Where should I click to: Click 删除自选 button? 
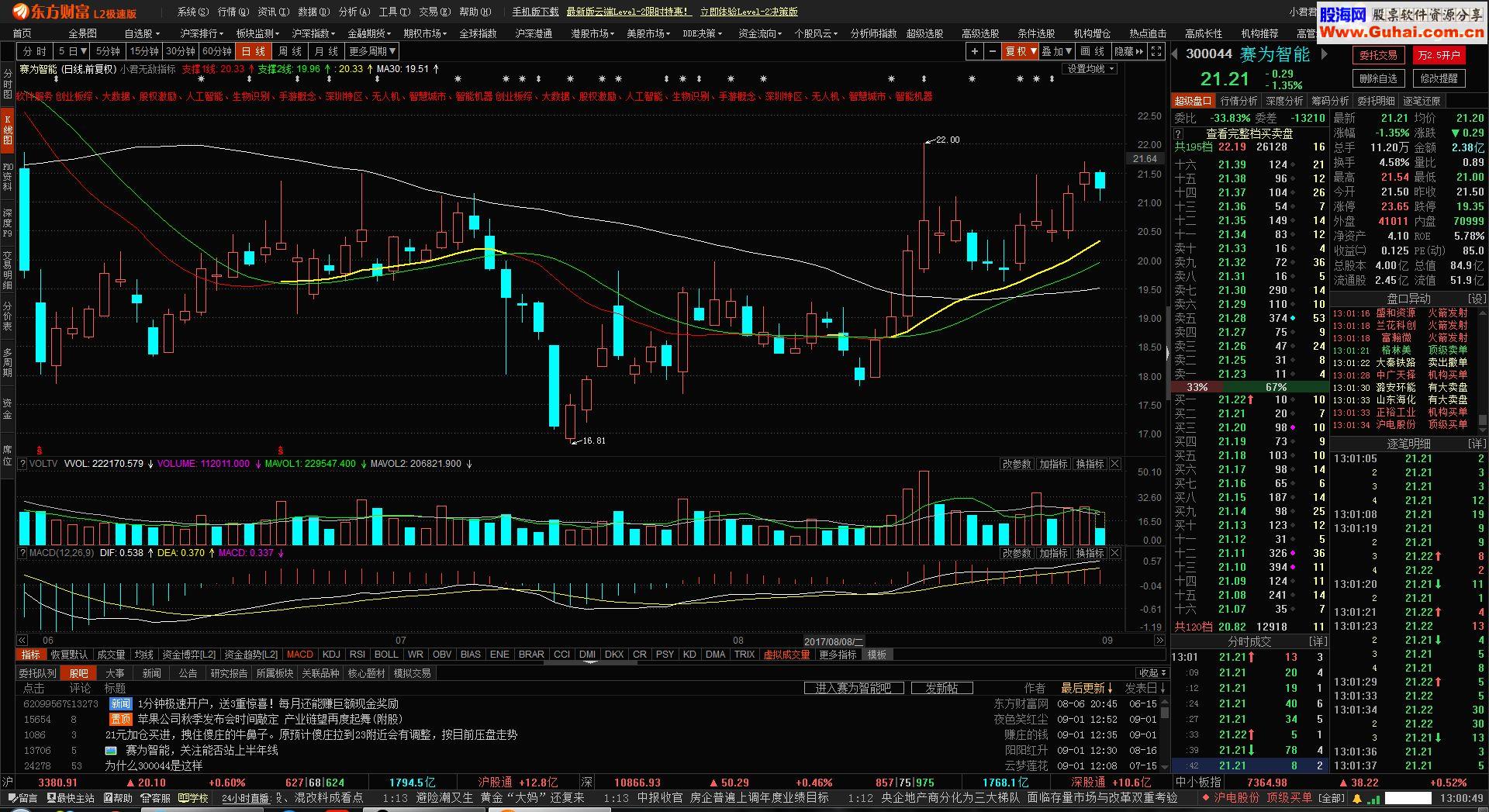(1378, 78)
